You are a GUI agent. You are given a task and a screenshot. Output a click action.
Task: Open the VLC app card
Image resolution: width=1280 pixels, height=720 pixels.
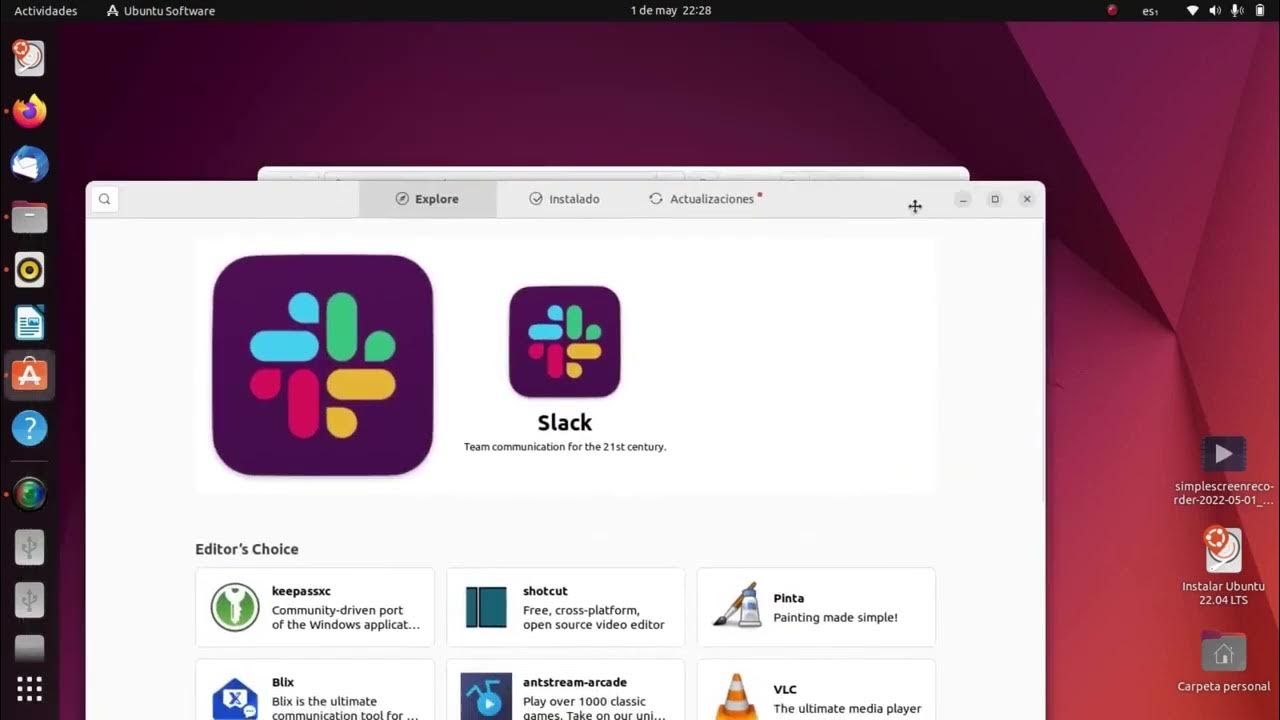816,690
